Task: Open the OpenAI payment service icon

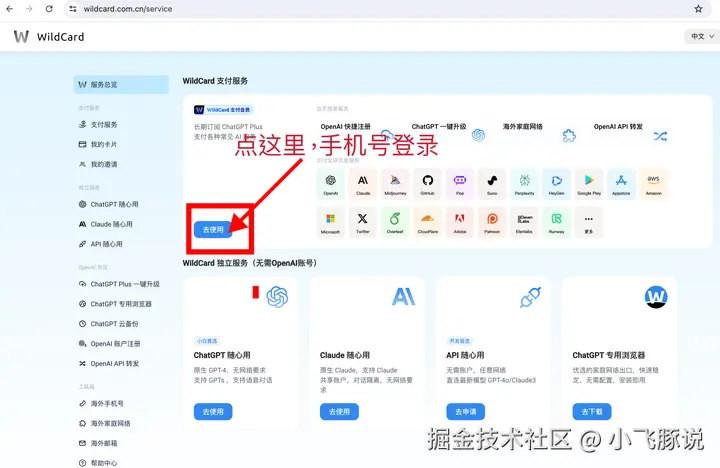Action: point(331,184)
